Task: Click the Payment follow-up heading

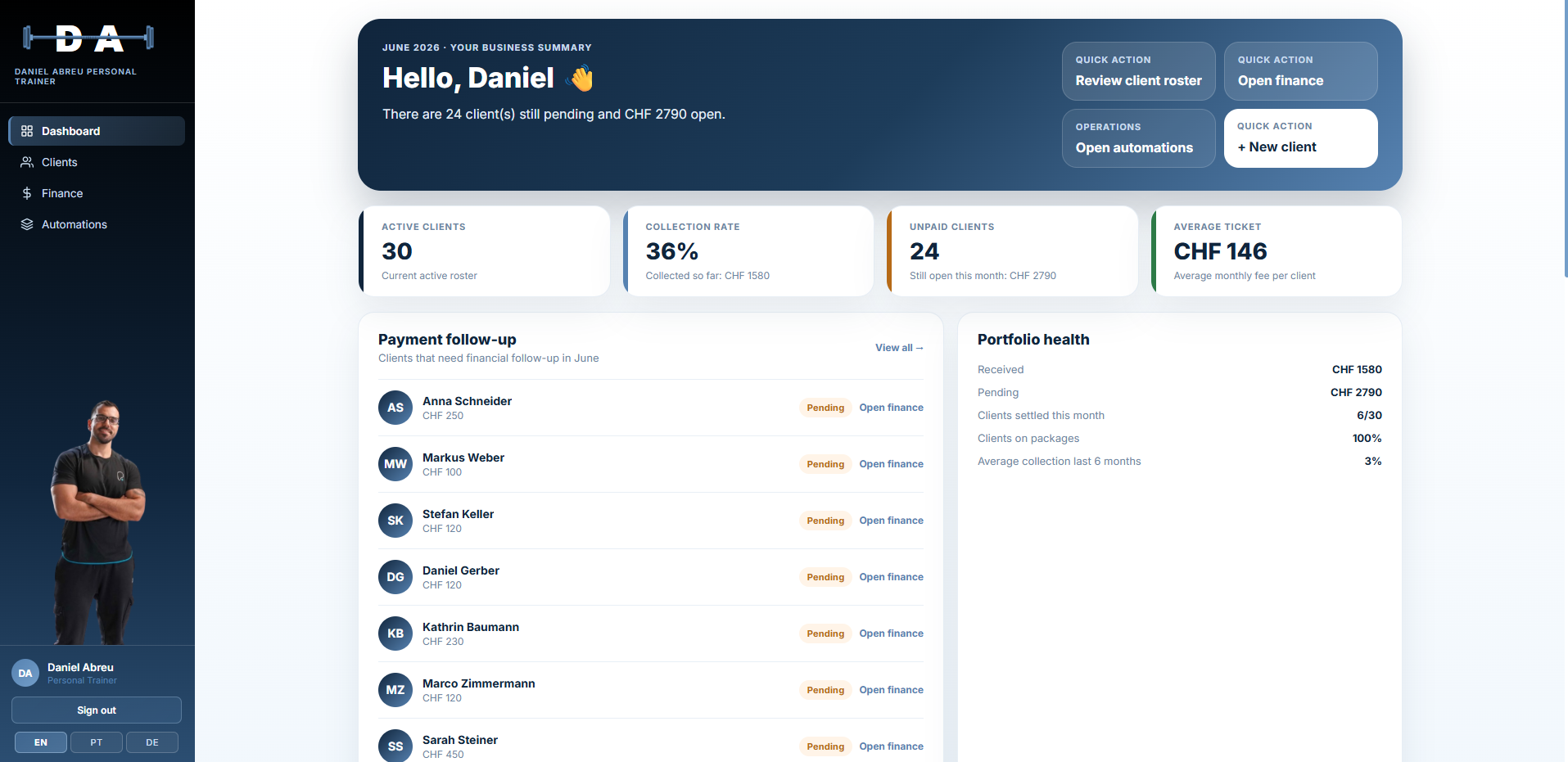Action: pyautogui.click(x=447, y=340)
